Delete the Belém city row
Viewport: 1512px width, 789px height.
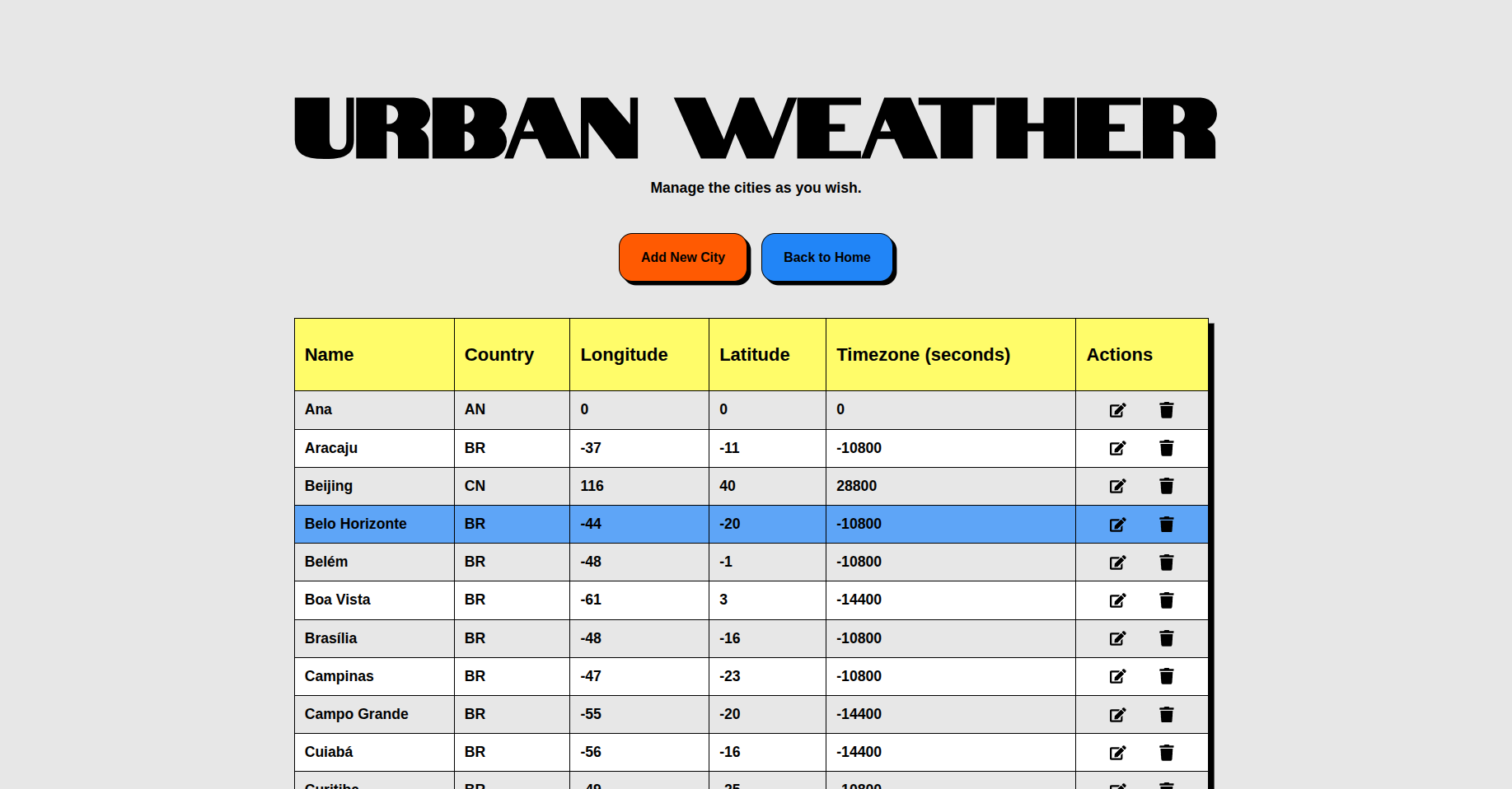1167,562
